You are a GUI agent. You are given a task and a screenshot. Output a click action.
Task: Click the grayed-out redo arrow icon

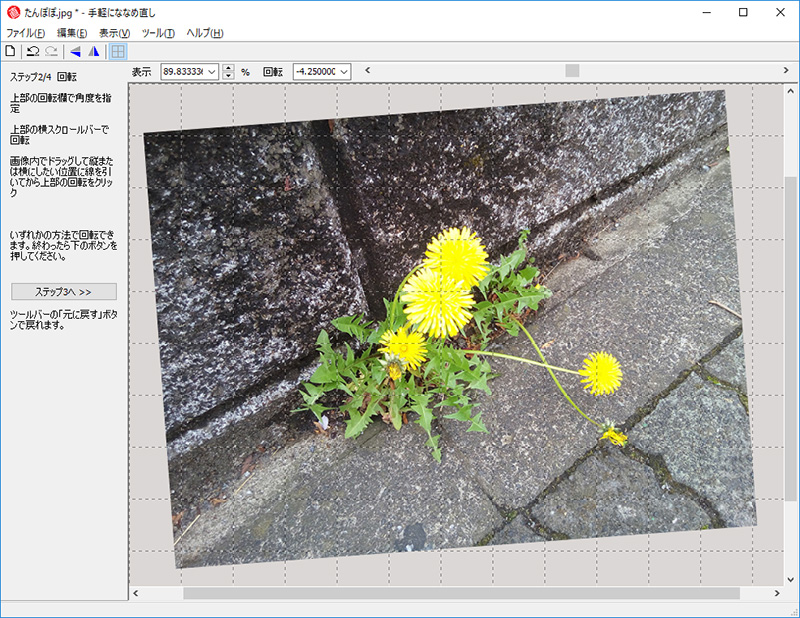pos(50,51)
